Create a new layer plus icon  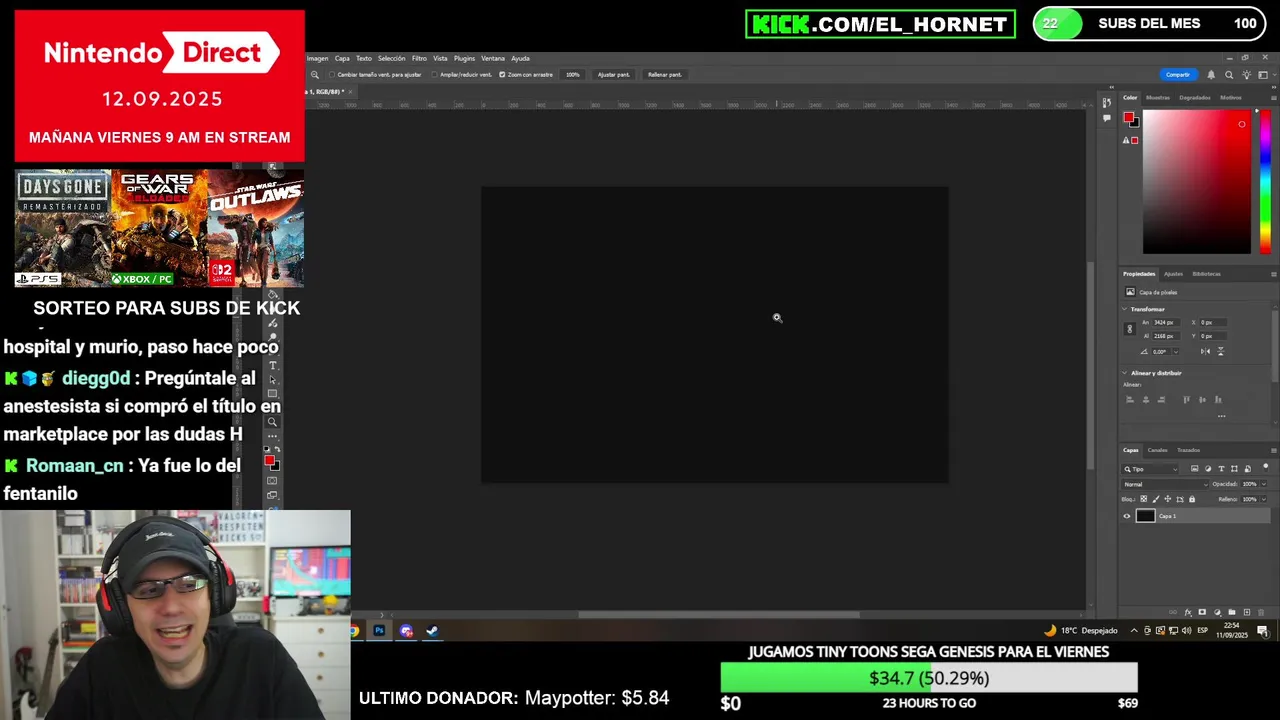tap(1247, 612)
